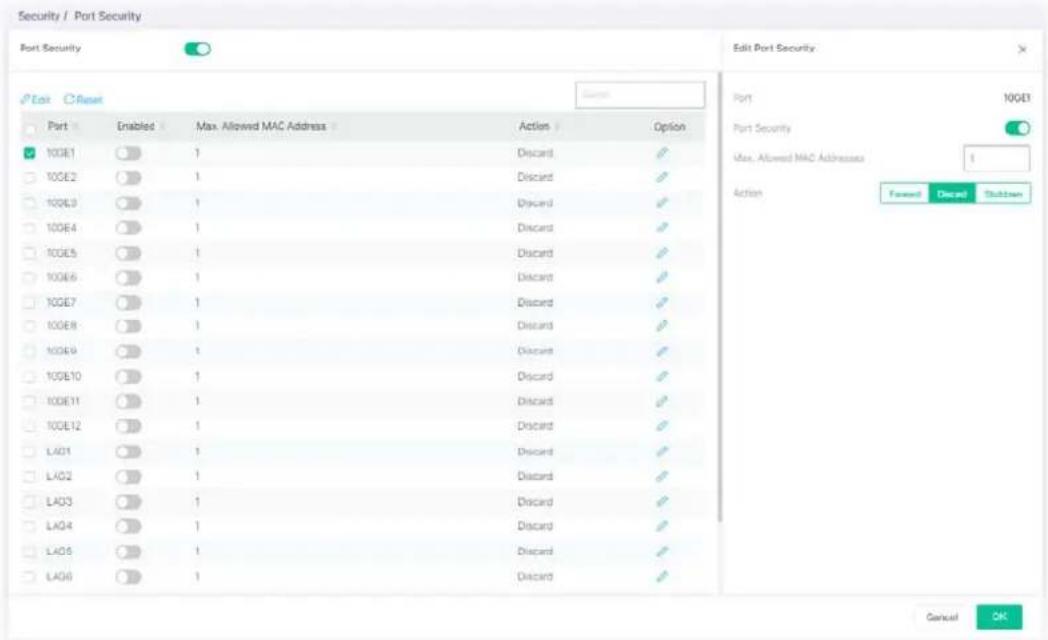Toggle the Enabled switch for LAG4
Viewport: 1048px width, 640px height.
coord(128,526)
